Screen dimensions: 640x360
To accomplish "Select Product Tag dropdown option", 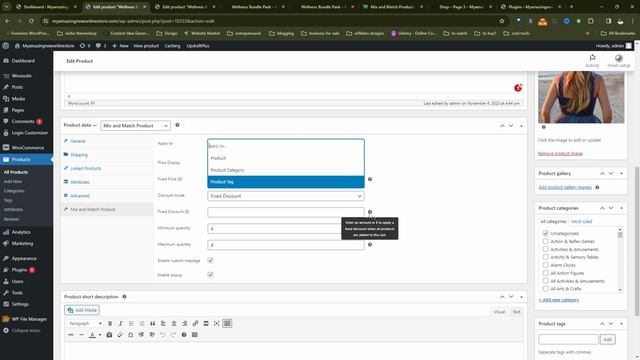I will [286, 182].
